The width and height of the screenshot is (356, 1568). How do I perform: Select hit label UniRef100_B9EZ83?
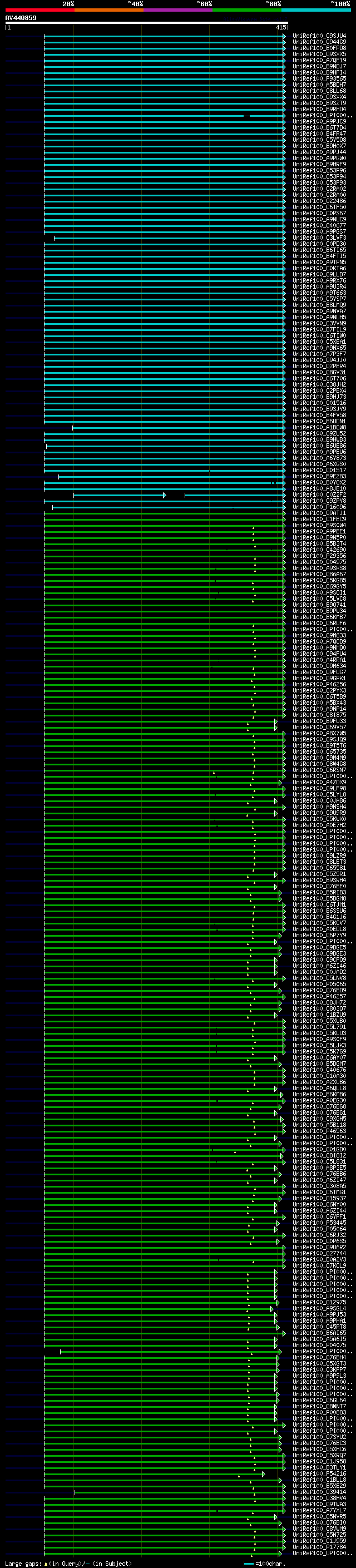(319, 477)
